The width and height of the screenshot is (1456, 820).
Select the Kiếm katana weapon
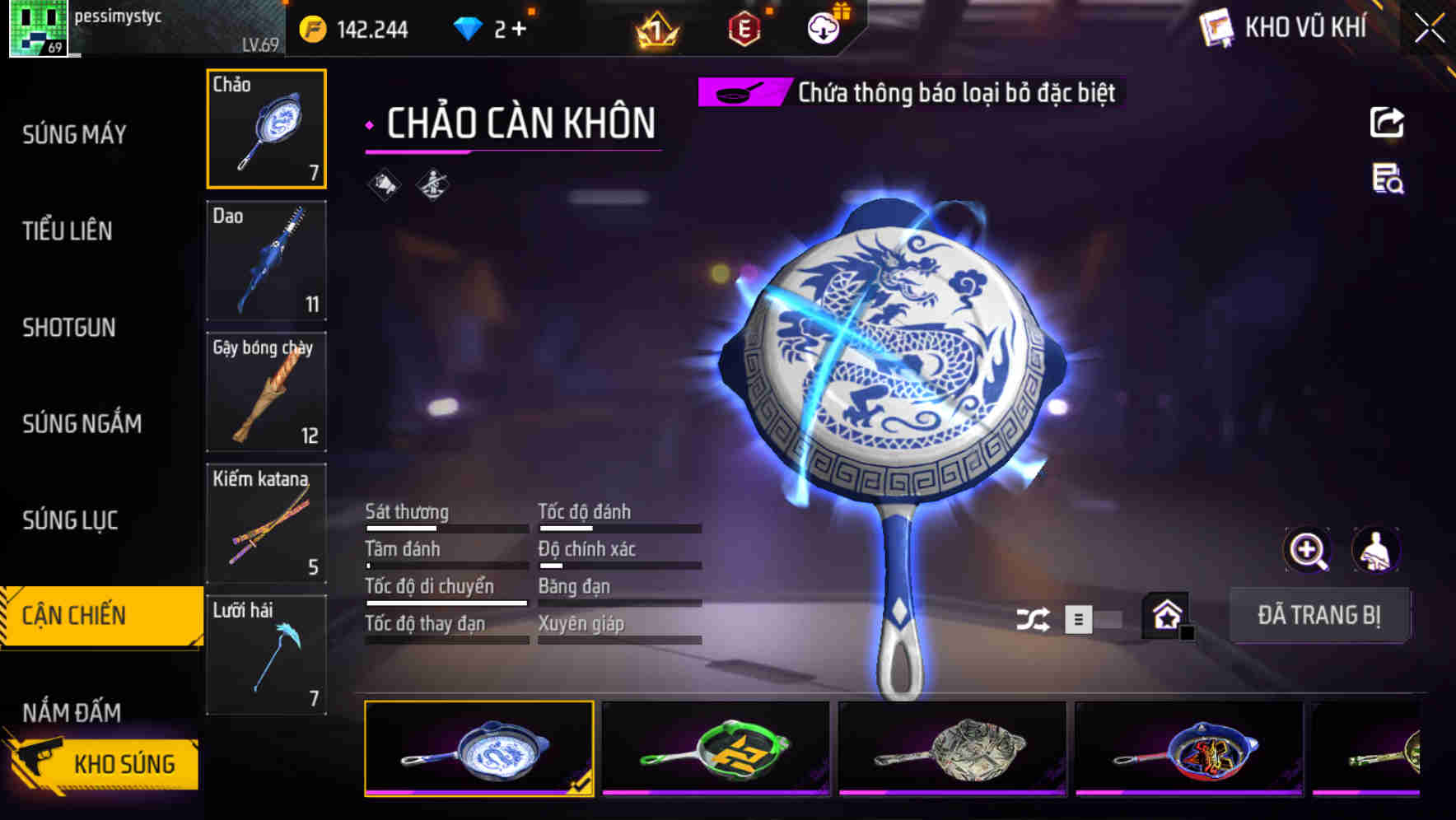[x=266, y=524]
